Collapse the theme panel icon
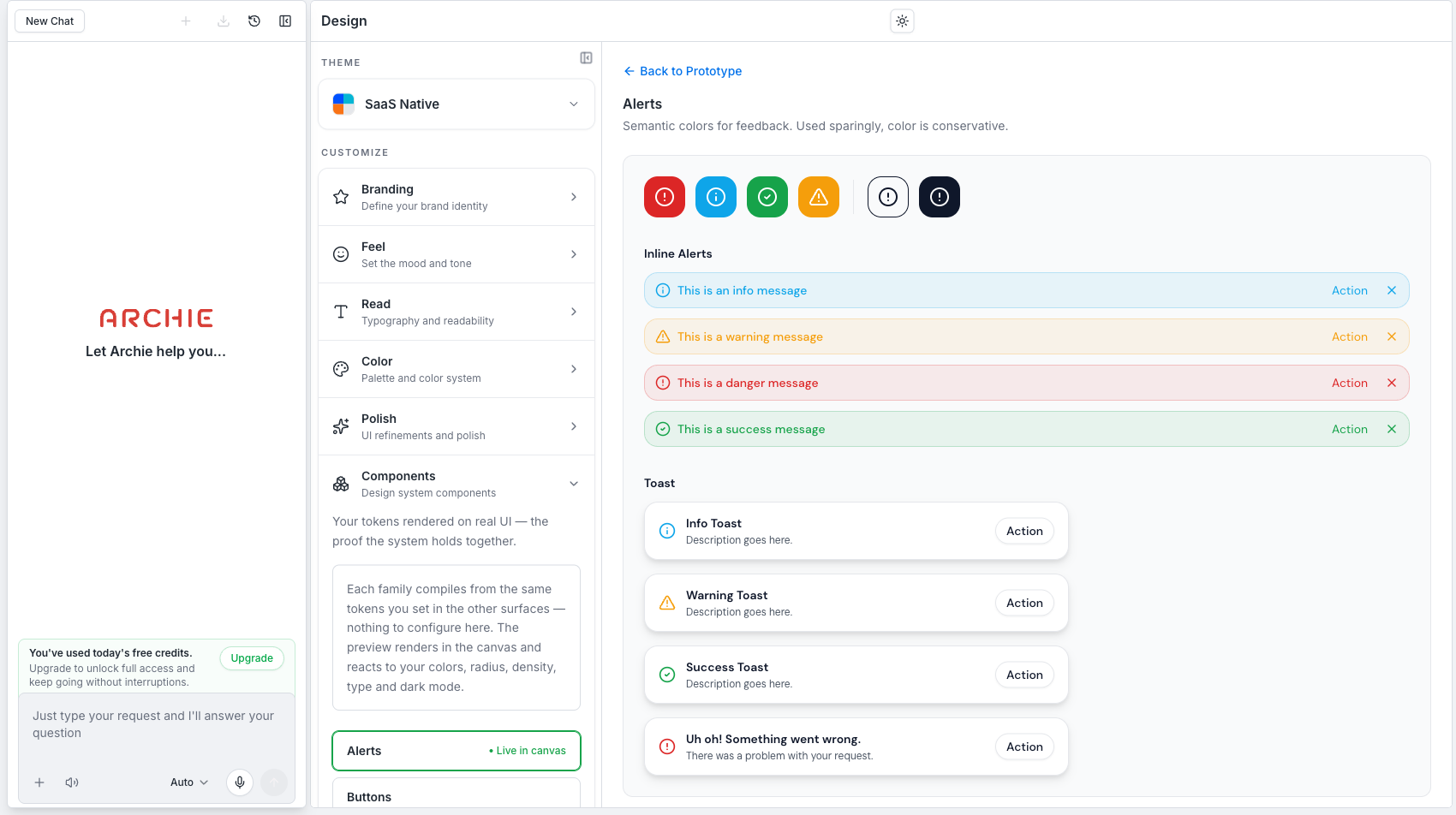This screenshot has height=815, width=1456. coord(587,58)
